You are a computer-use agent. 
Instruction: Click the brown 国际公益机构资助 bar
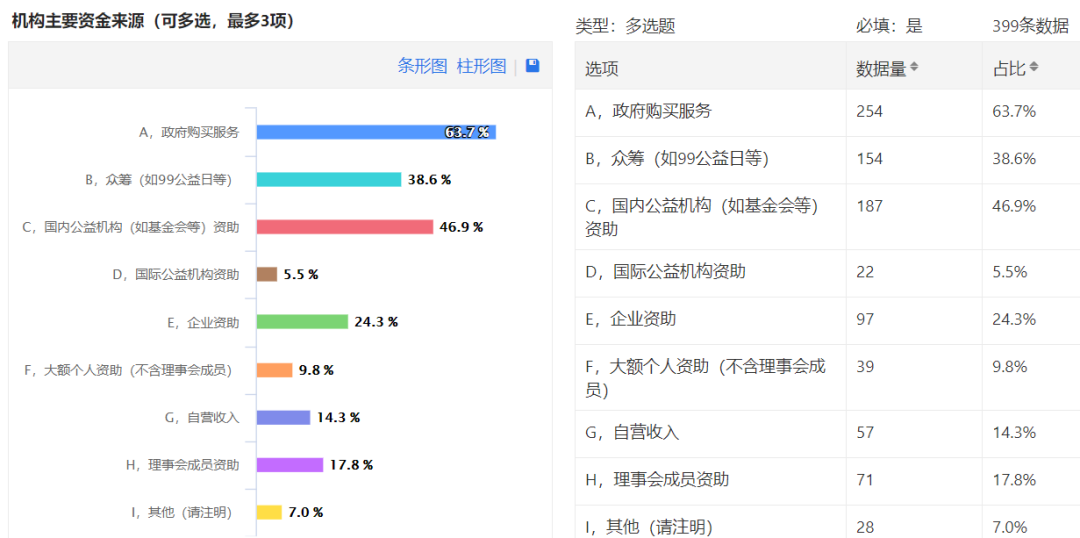point(267,274)
